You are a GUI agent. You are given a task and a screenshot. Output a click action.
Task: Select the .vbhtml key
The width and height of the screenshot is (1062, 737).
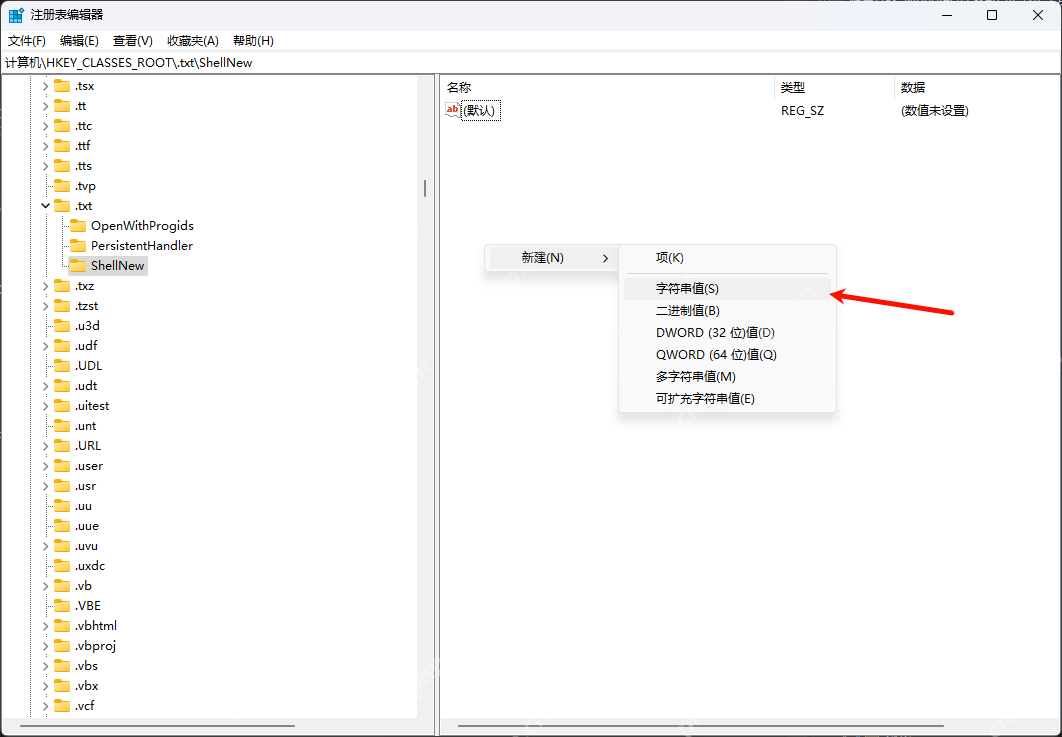point(96,626)
